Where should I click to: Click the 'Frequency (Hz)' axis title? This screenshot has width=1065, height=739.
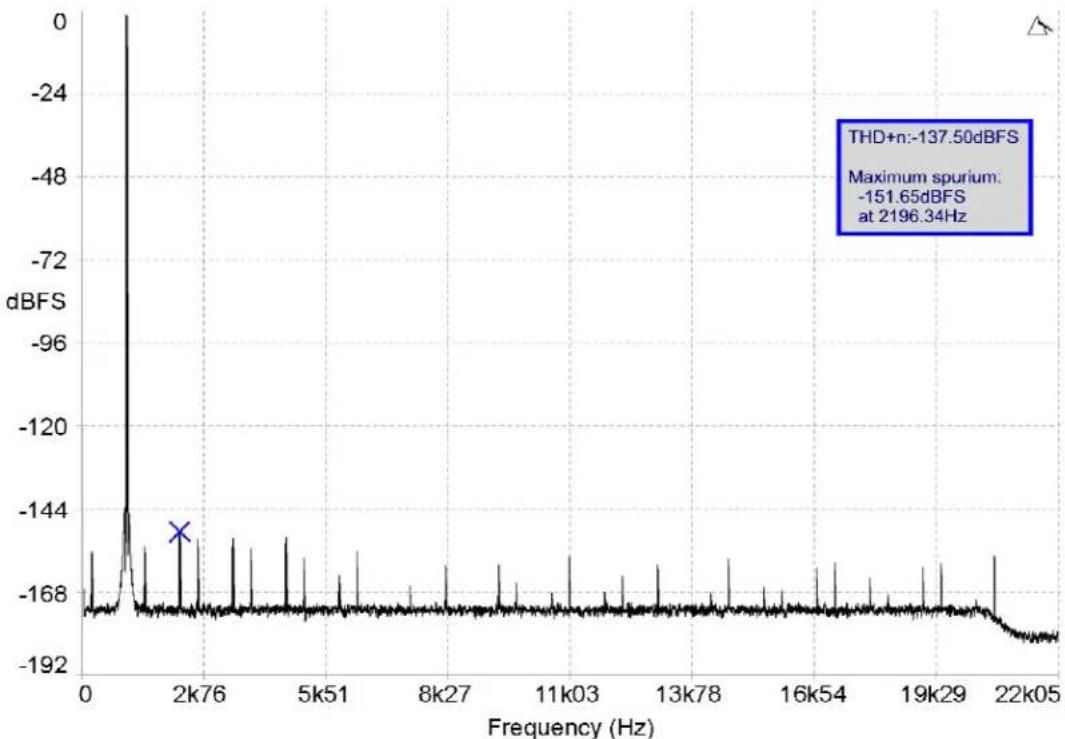point(571,727)
